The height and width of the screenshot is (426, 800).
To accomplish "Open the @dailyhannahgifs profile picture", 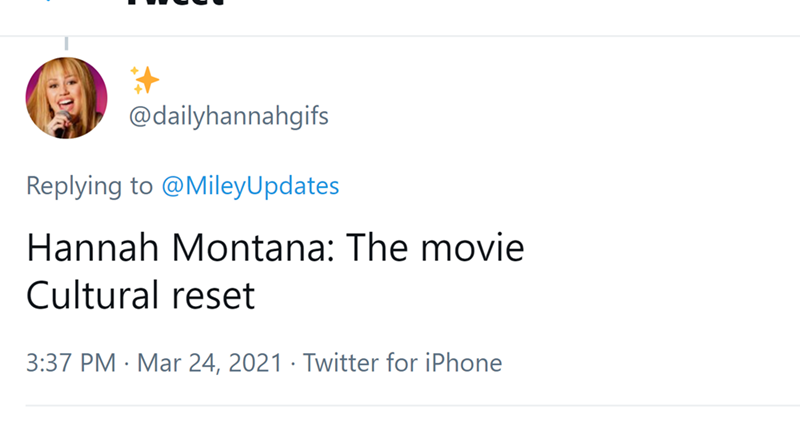I will pyautogui.click(x=66, y=97).
